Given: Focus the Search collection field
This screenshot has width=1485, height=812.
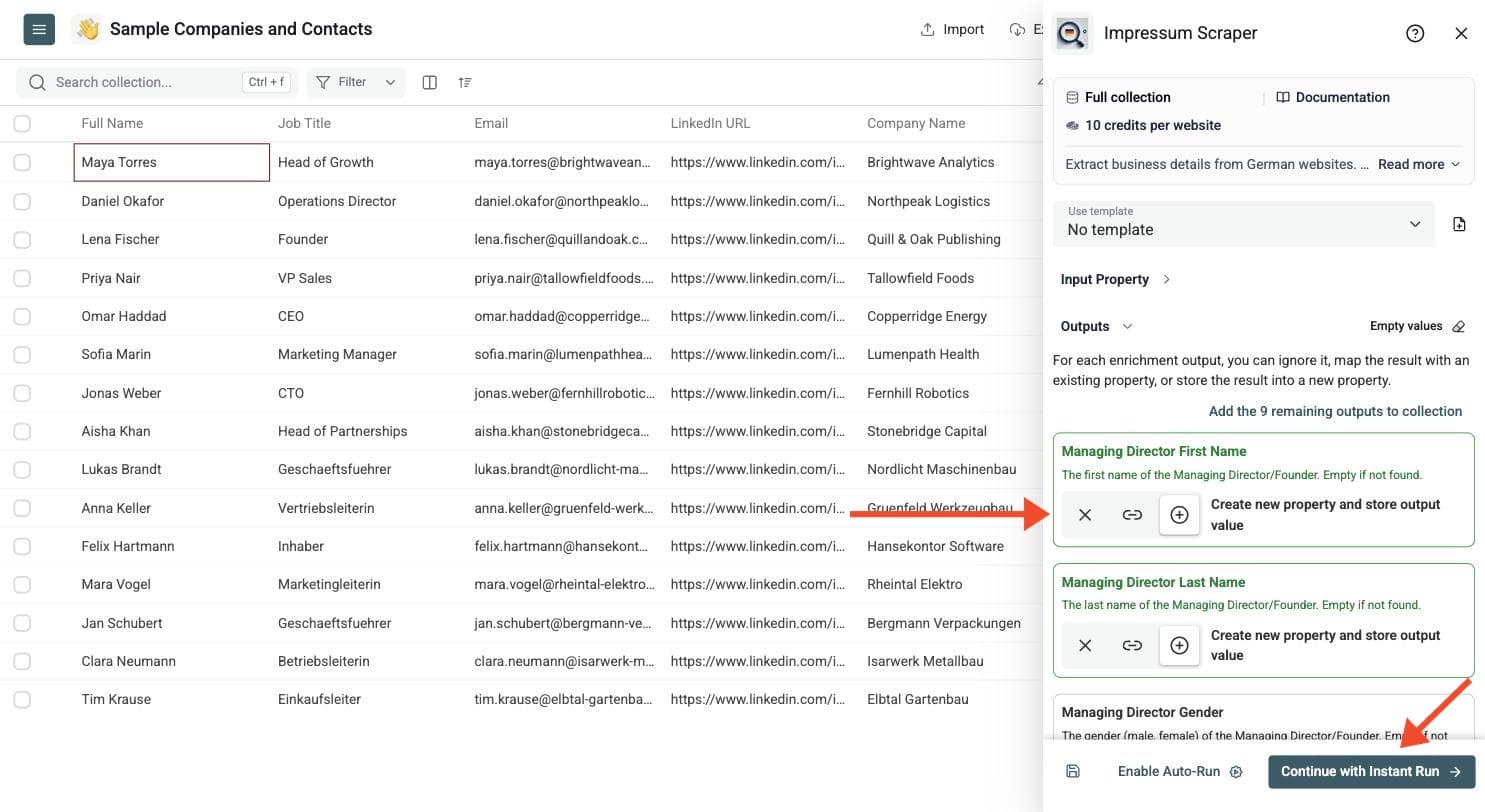Looking at the screenshot, I should click(x=155, y=82).
